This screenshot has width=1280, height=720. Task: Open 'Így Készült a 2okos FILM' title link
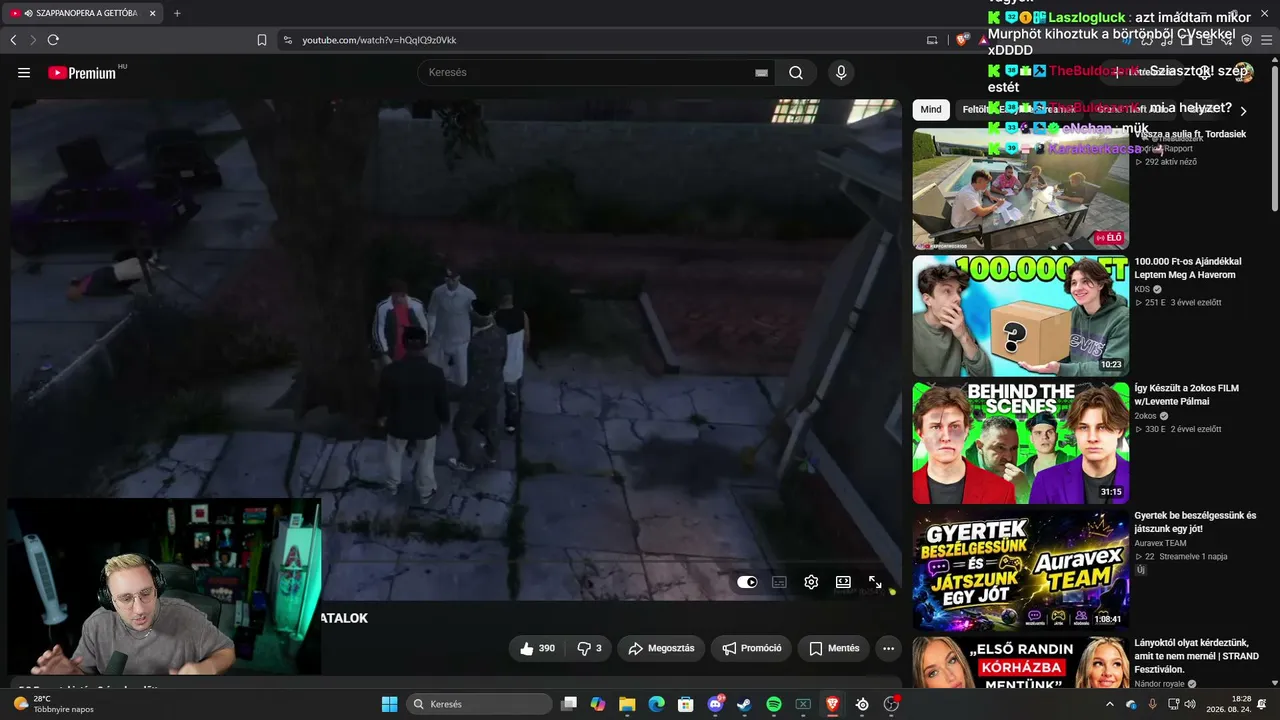coord(1186,395)
